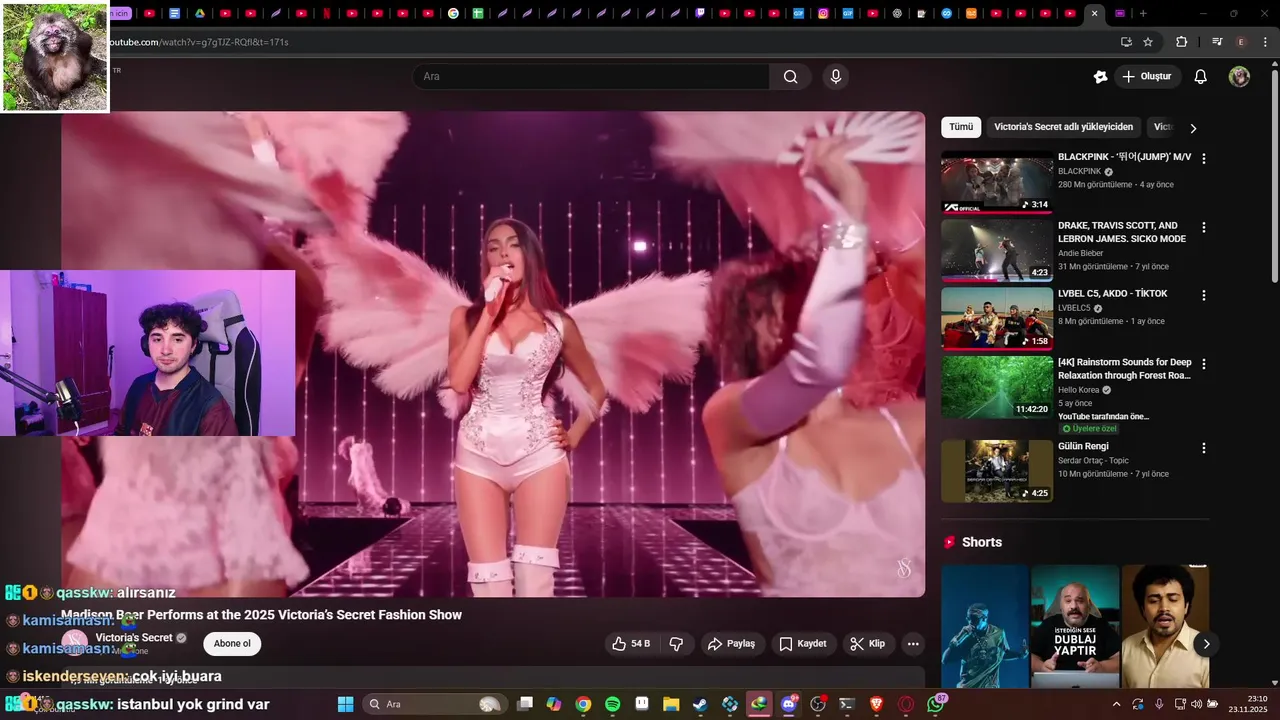Click the page vertical scrollbar

1274,175
